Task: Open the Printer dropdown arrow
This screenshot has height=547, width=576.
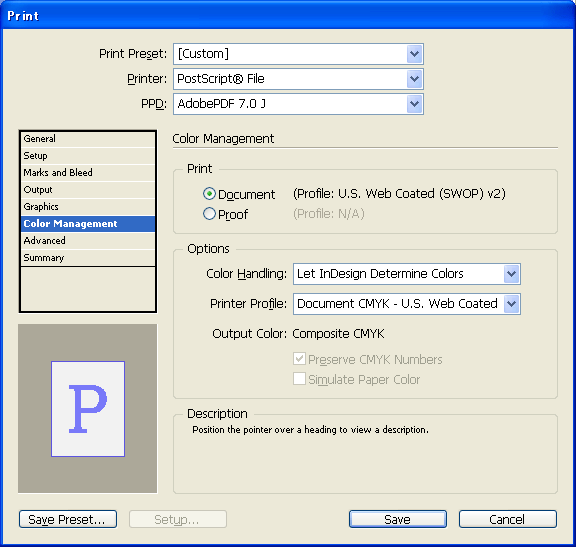Action: coord(414,79)
